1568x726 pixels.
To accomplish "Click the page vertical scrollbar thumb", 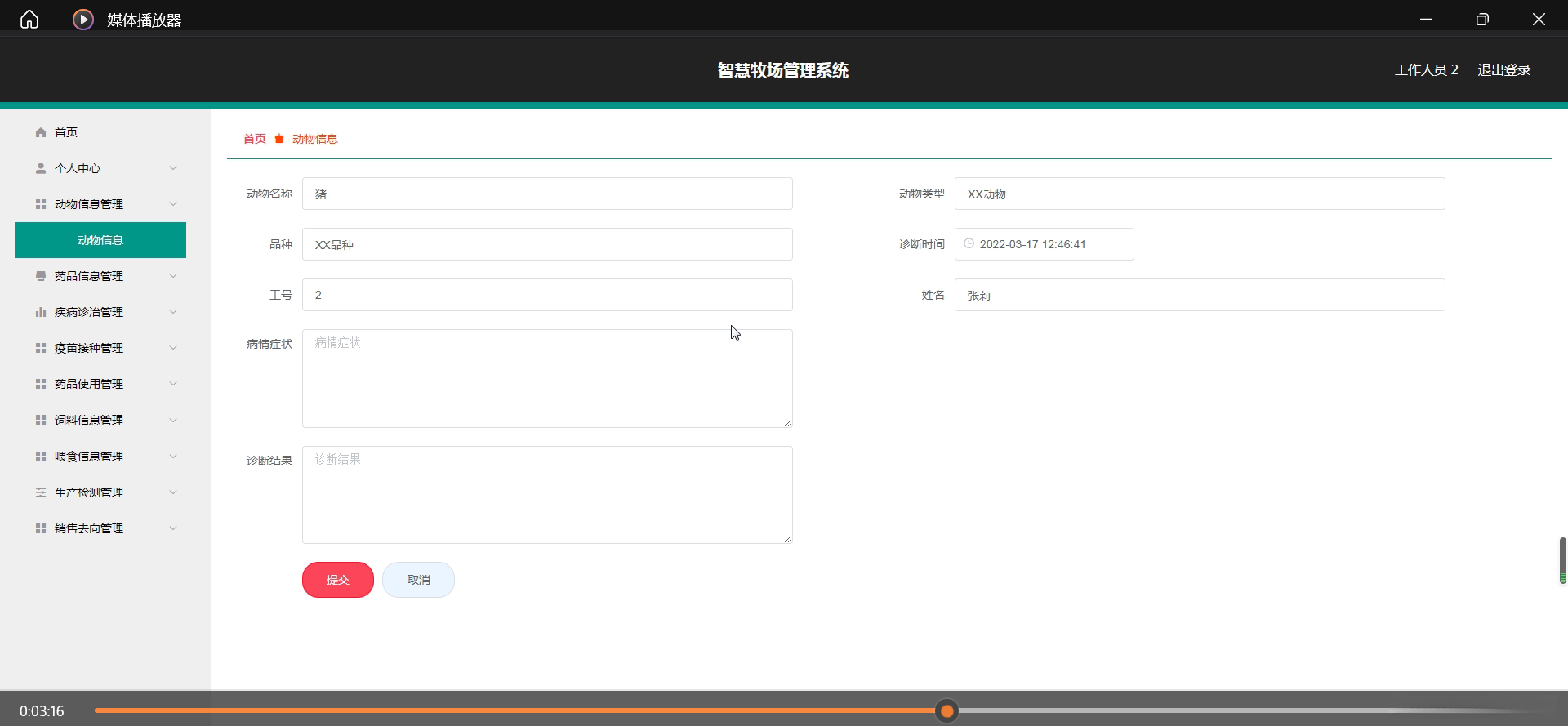I will click(x=1562, y=560).
